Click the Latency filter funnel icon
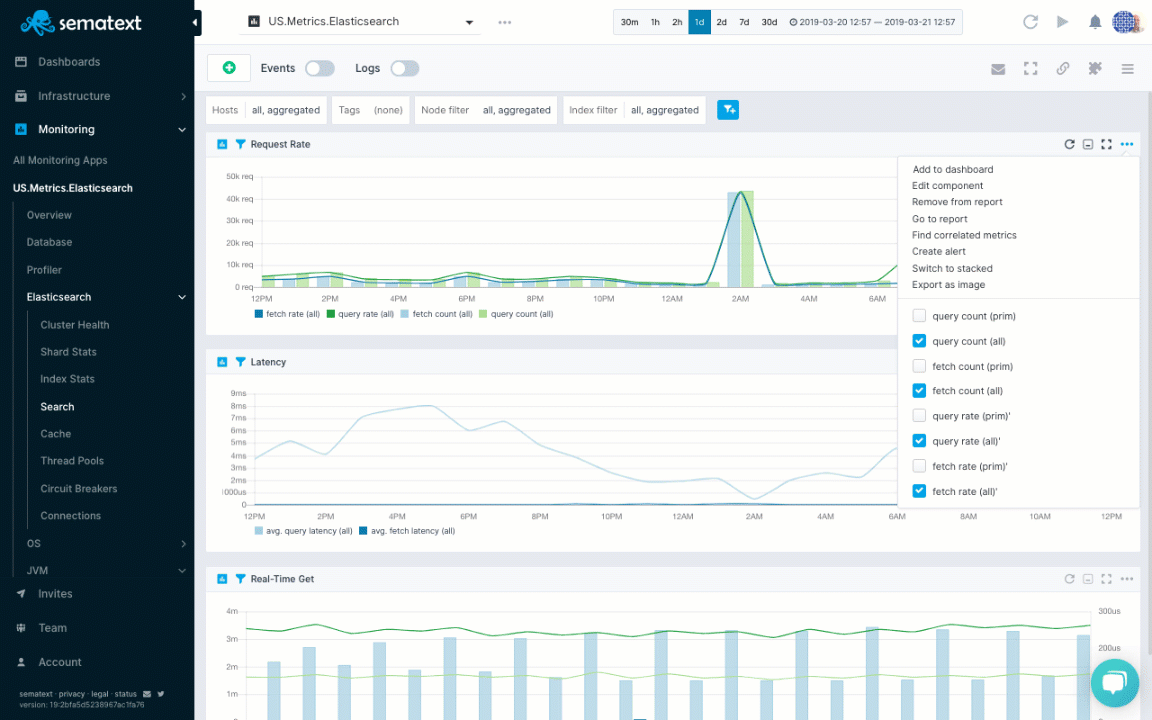The width and height of the screenshot is (1152, 720). click(240, 361)
